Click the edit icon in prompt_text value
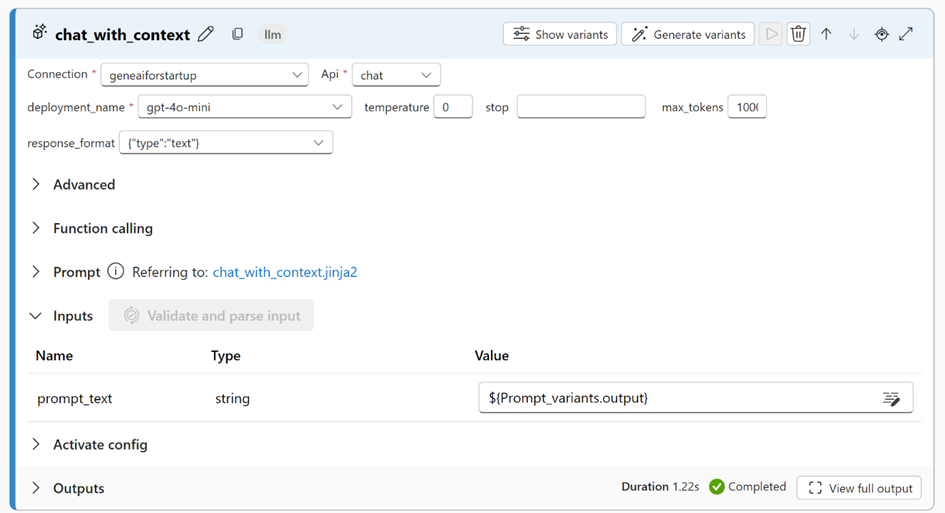The height and width of the screenshot is (513, 945). pyautogui.click(x=891, y=398)
